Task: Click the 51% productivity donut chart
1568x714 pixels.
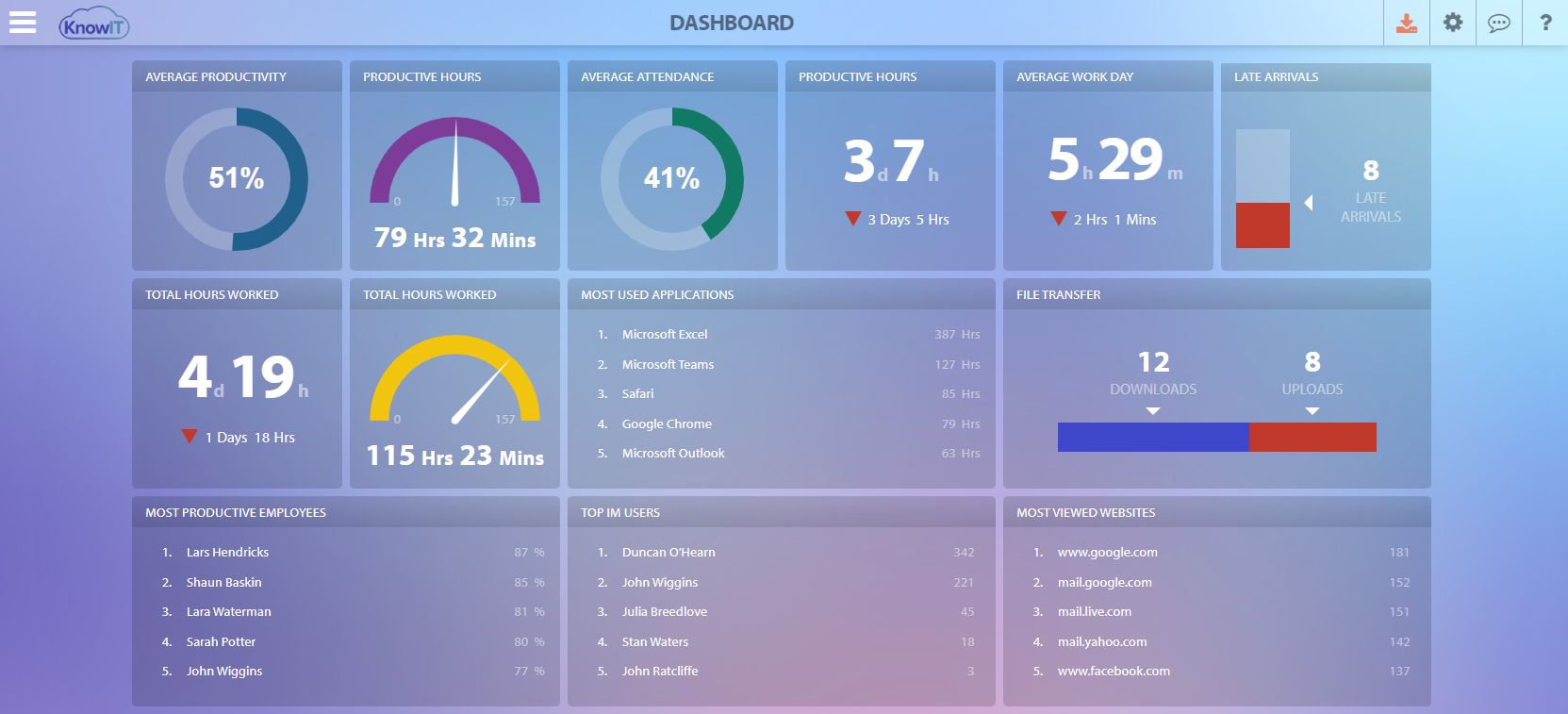Action: 237,179
